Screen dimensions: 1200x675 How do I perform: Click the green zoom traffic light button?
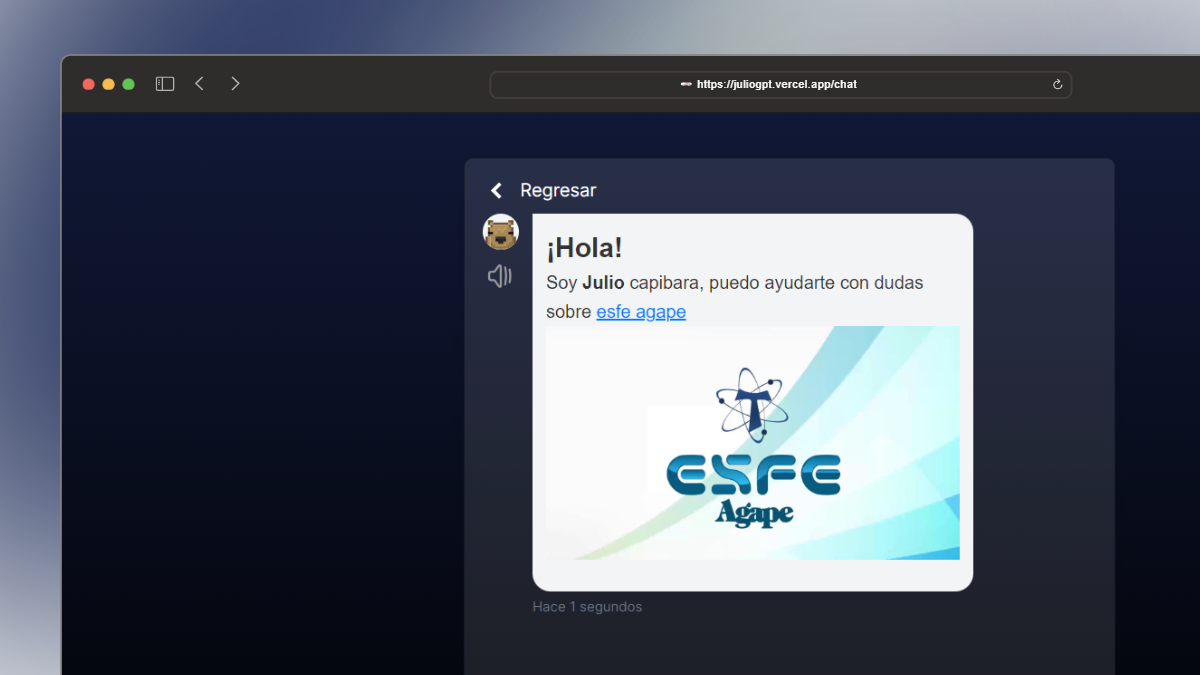(x=128, y=84)
